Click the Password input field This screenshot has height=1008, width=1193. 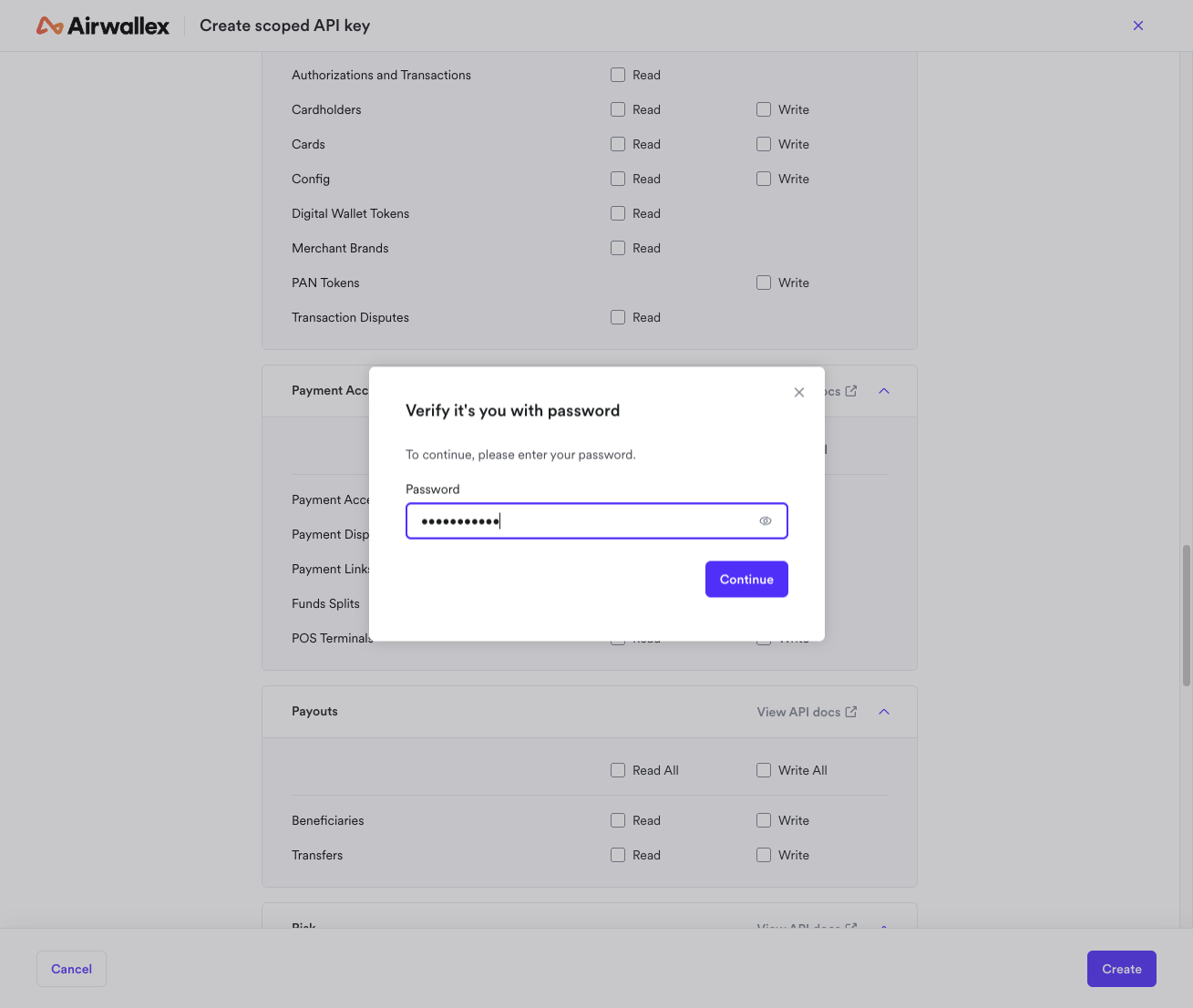tap(597, 521)
